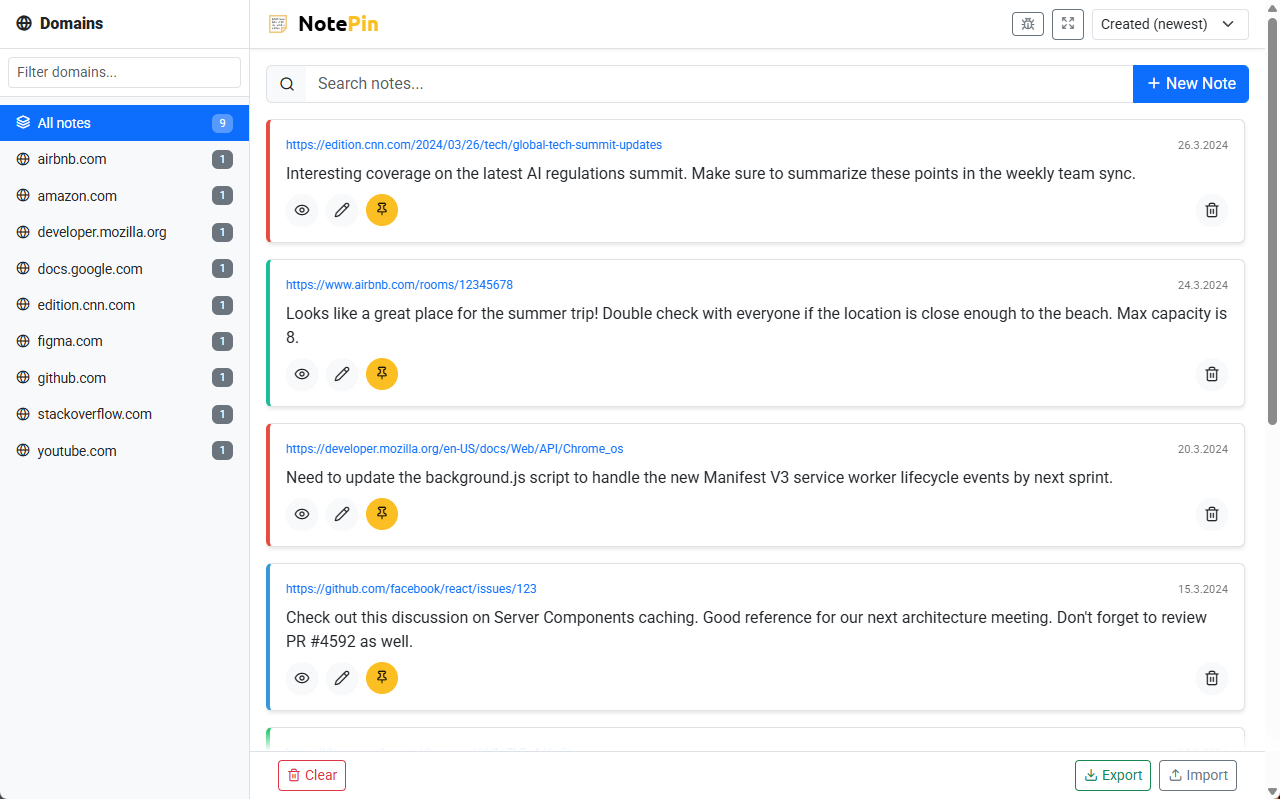Open the debug bug report icon
1280x800 pixels.
pos(1027,24)
